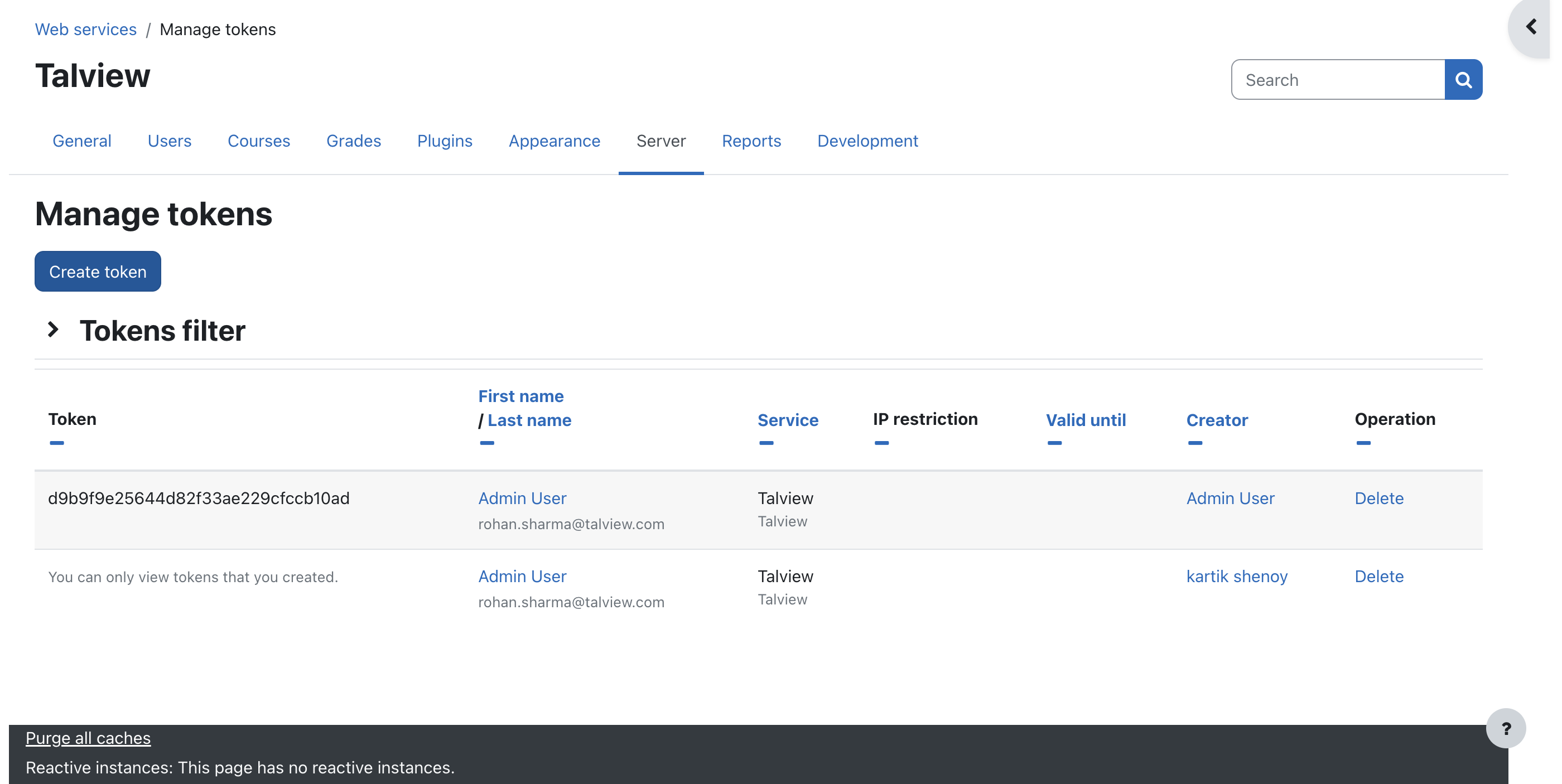Screen dimensions: 1562x784
Task: Delete the token created by kartik shenoy
Action: (x=1378, y=575)
